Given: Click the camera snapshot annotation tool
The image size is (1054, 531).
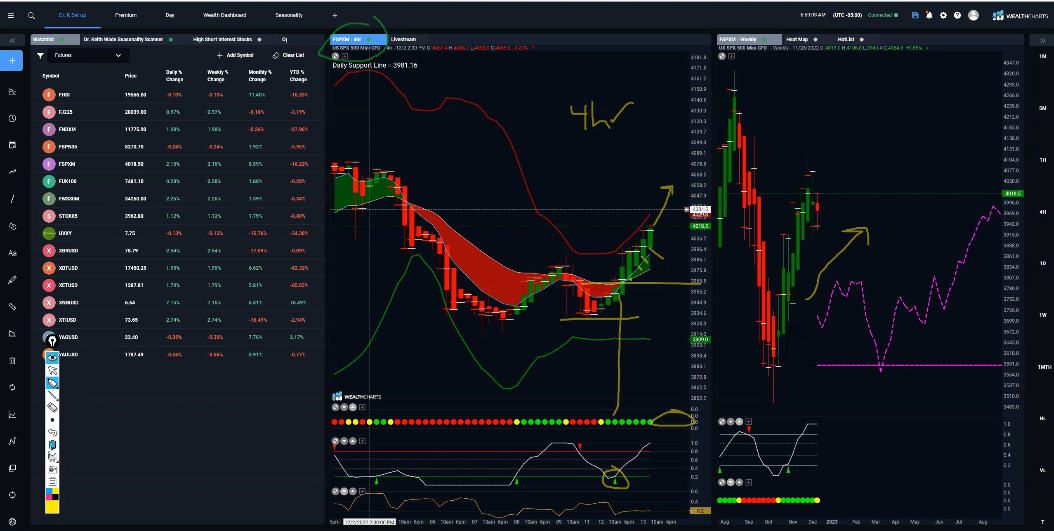Looking at the screenshot, I should coord(52,468).
